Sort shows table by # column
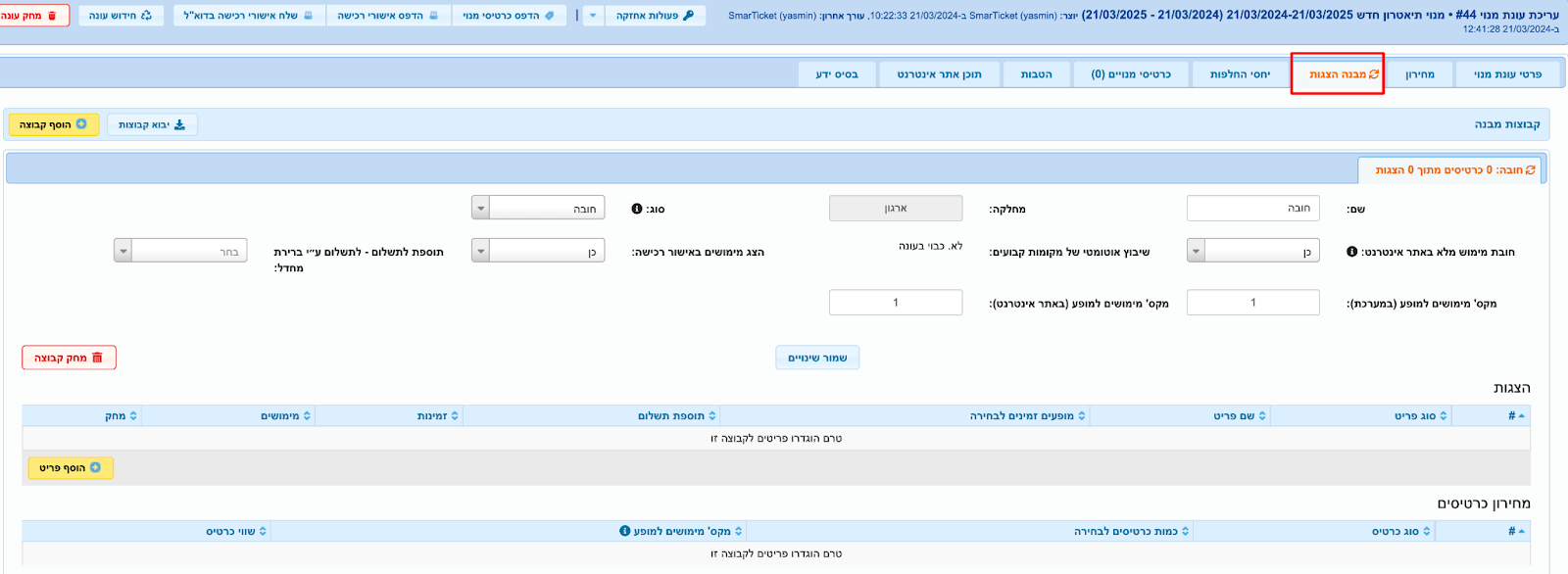Screen dimensions: 1568x574 1516,415
